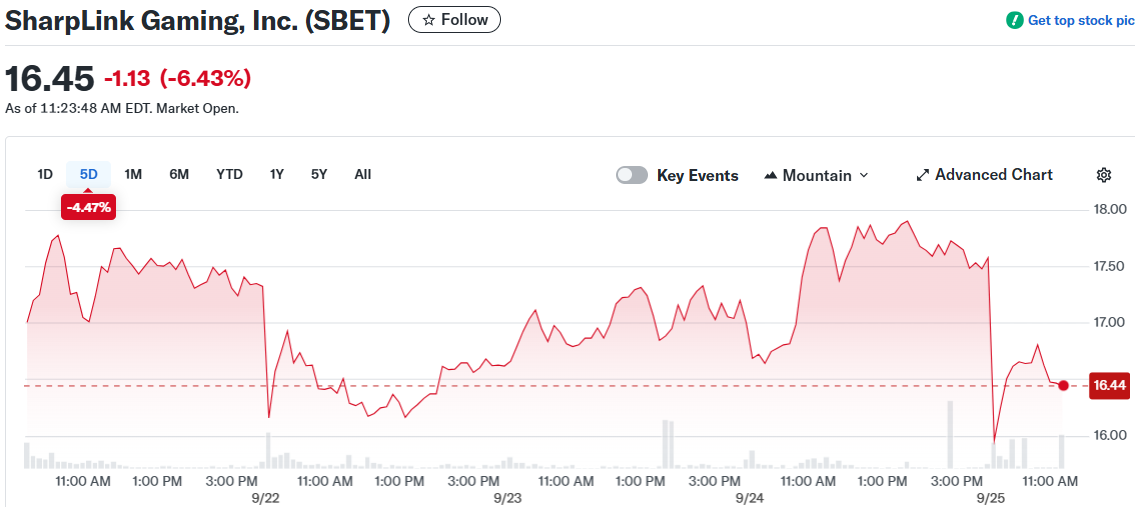
Task: Click the 17.00 axis value
Action: [1107, 322]
